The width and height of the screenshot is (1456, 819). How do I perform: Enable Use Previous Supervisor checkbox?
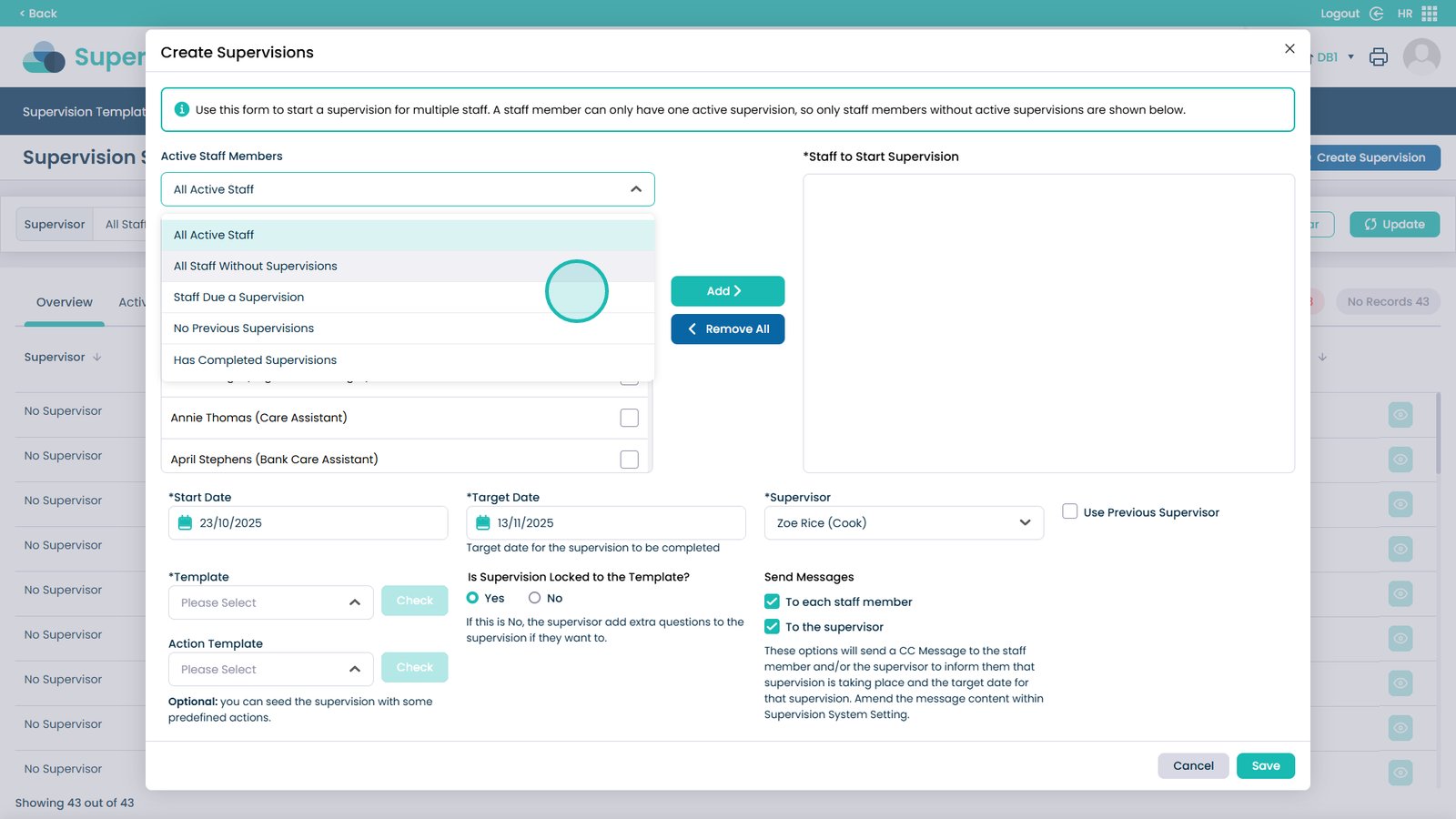1070,511
